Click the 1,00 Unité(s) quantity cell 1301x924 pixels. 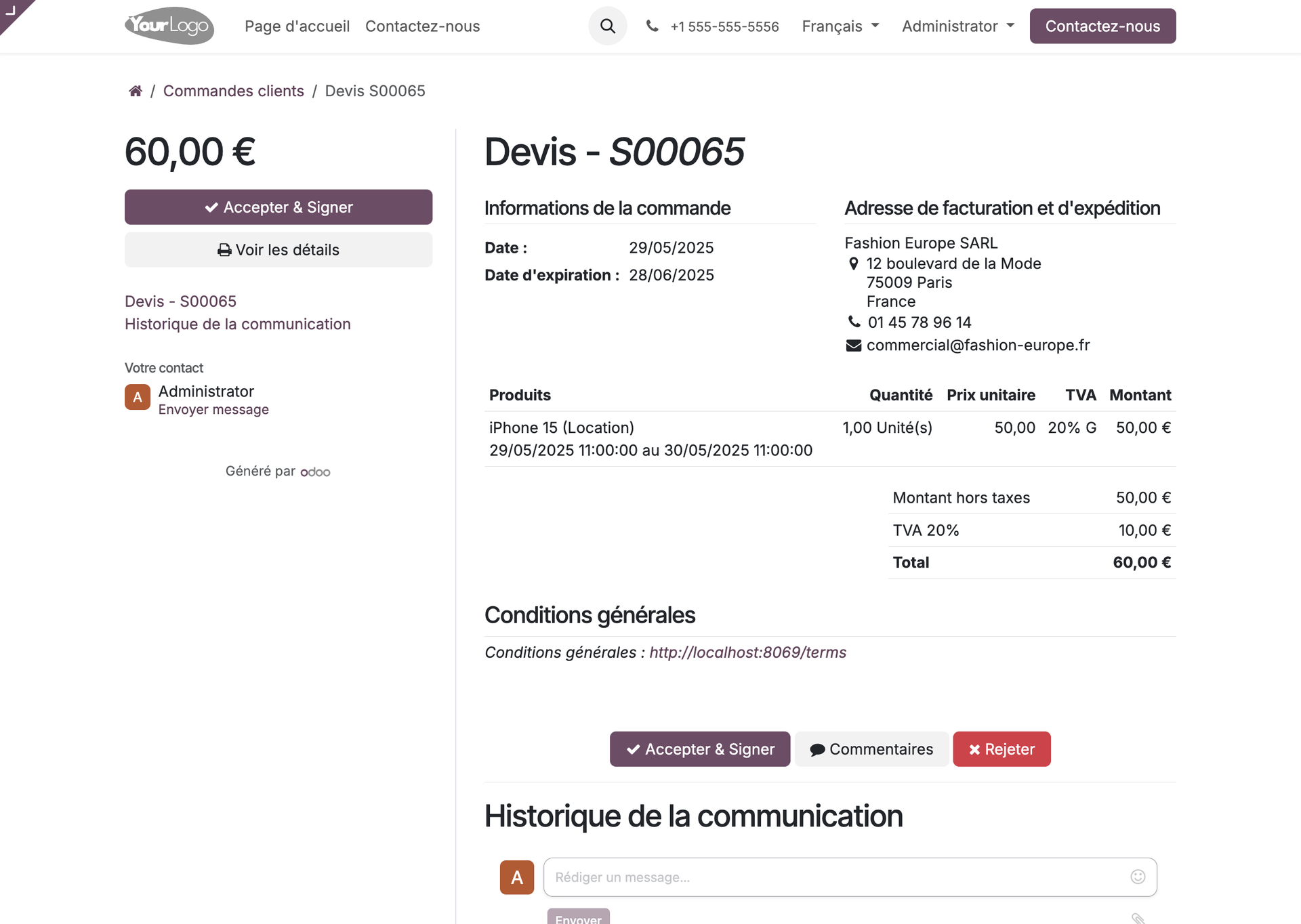pos(887,427)
